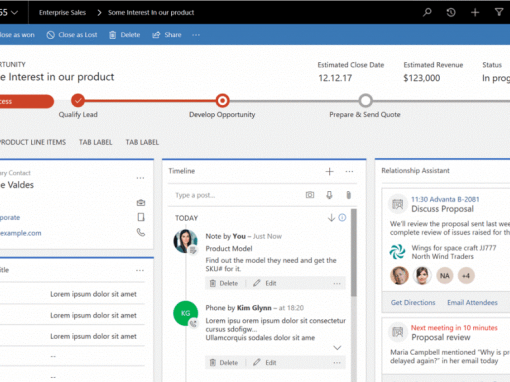Open the contact company link
Screen dimensions: 510x382
10,217
